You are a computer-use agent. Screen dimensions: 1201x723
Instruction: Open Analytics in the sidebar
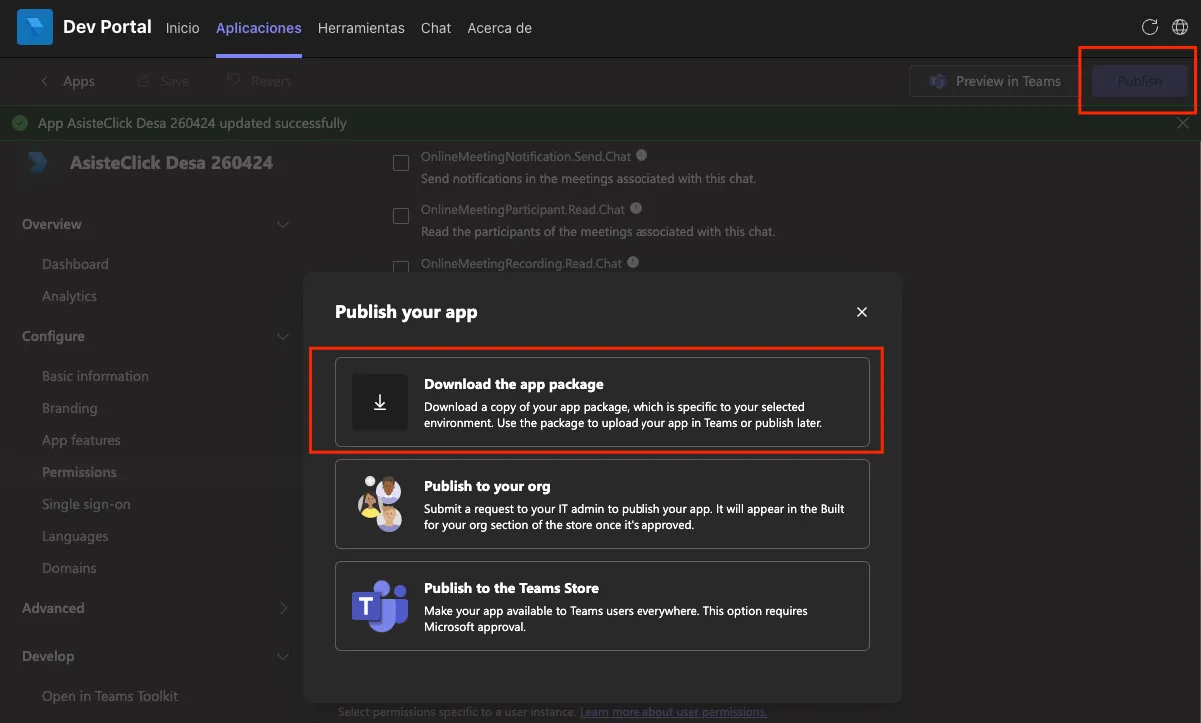click(x=69, y=296)
